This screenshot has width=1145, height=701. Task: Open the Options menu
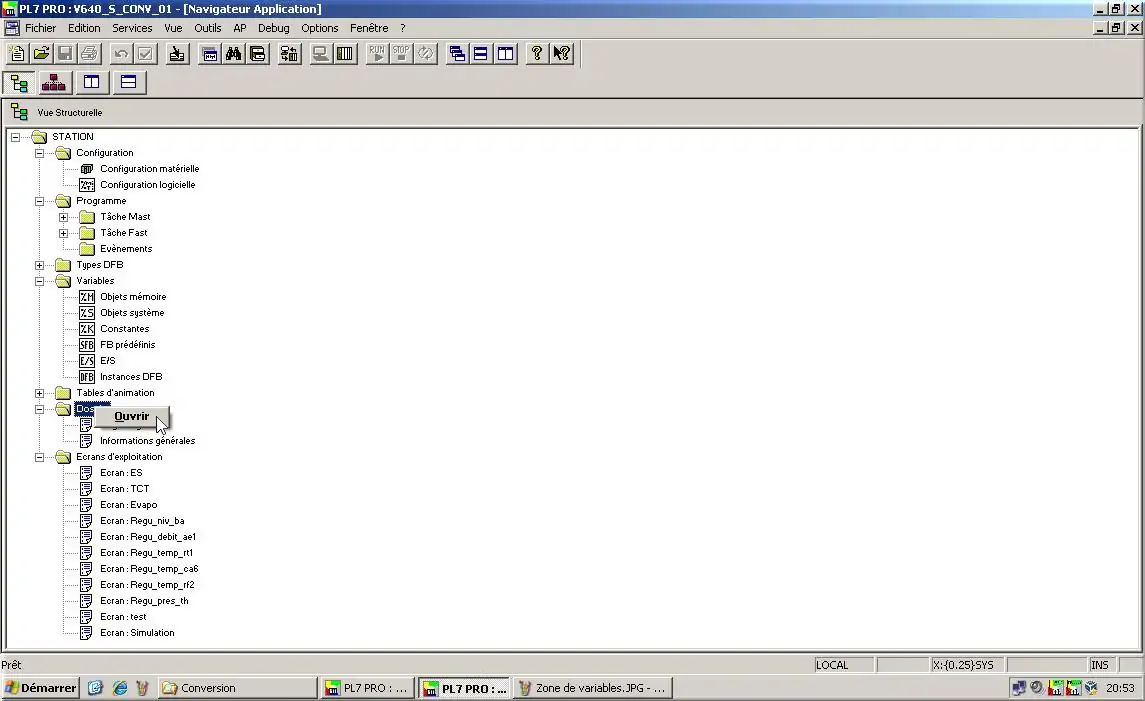[x=320, y=28]
